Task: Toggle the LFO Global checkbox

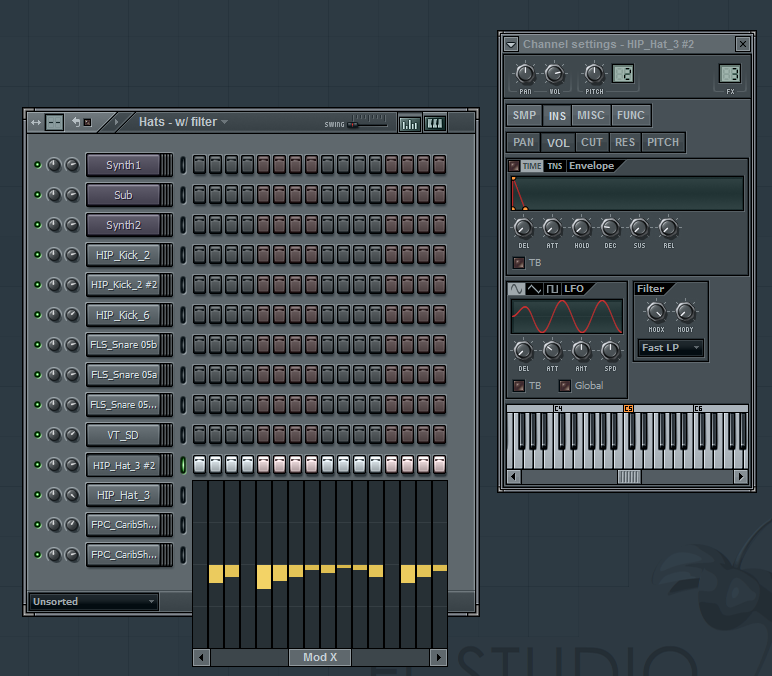Action: tap(565, 386)
